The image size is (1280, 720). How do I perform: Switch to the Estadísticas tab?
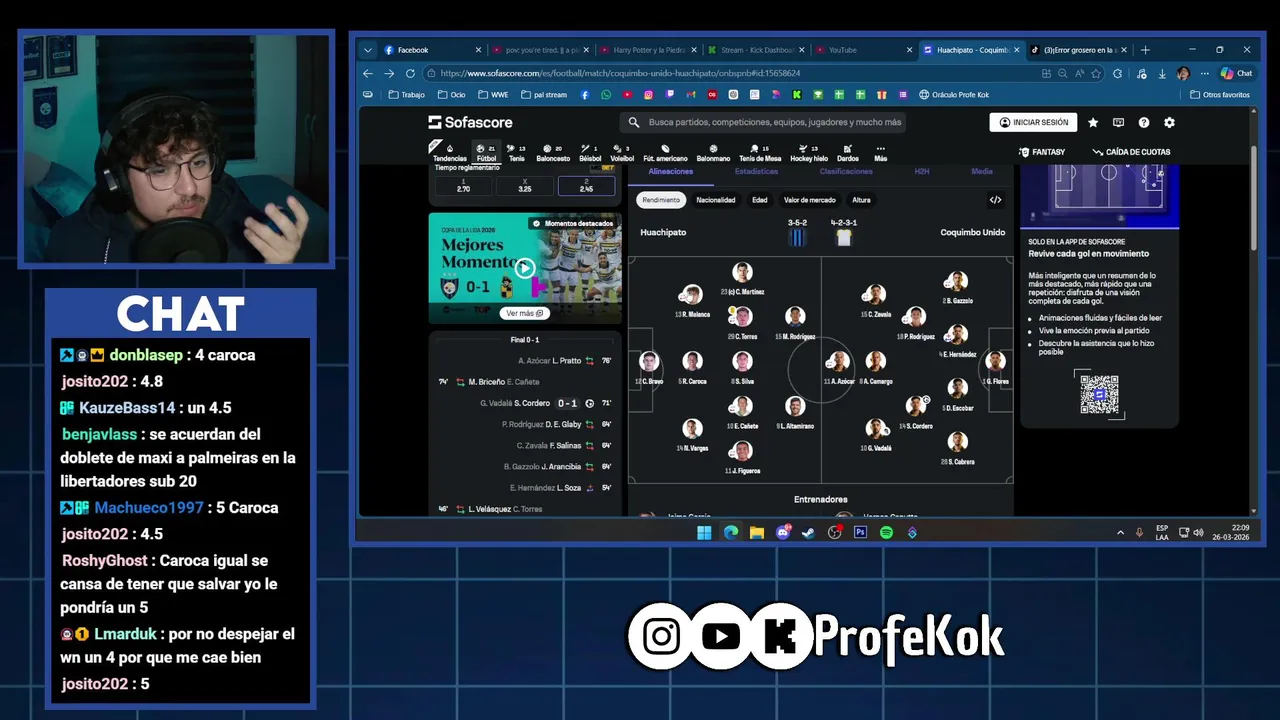756,172
